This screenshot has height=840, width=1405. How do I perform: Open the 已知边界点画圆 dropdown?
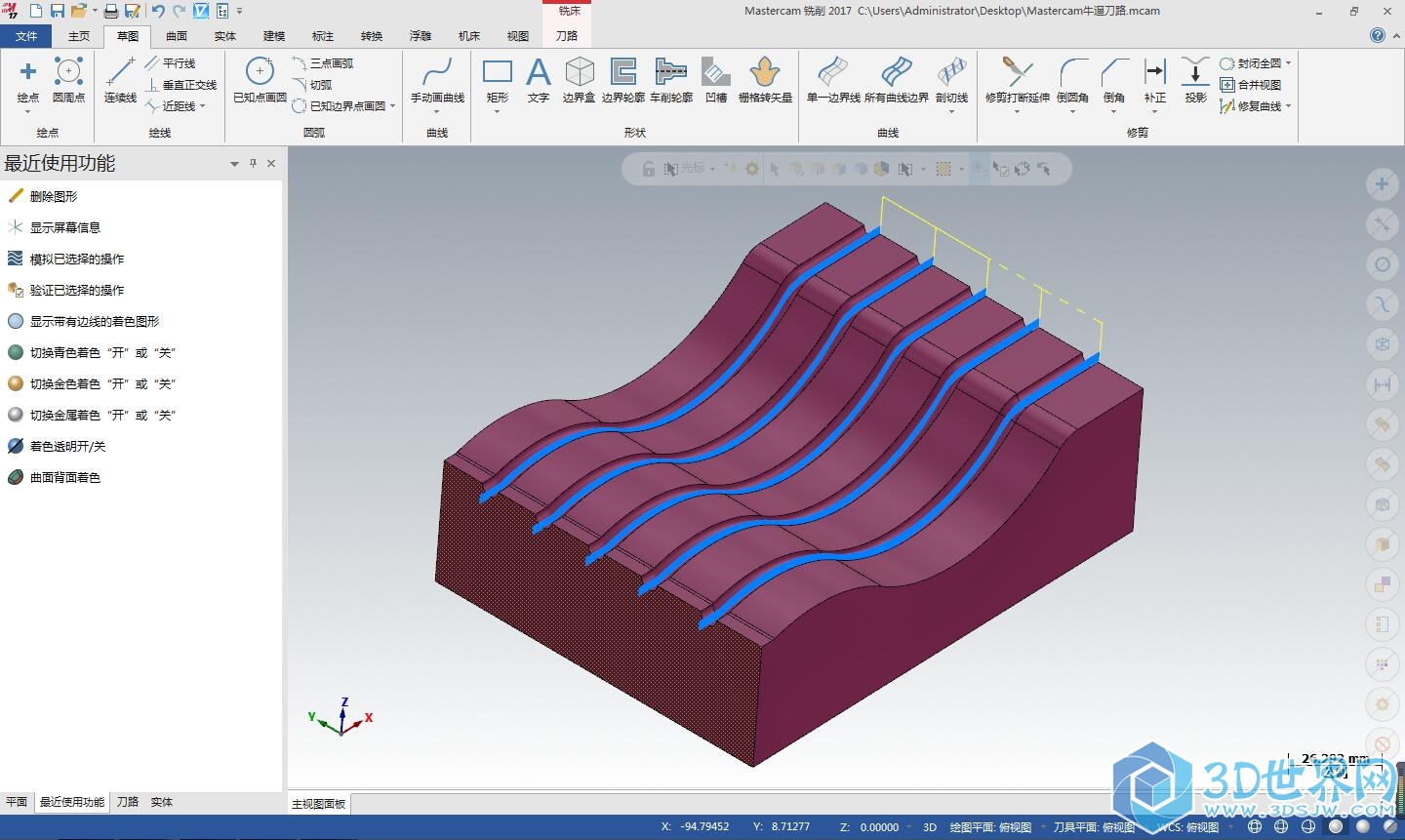tap(392, 106)
